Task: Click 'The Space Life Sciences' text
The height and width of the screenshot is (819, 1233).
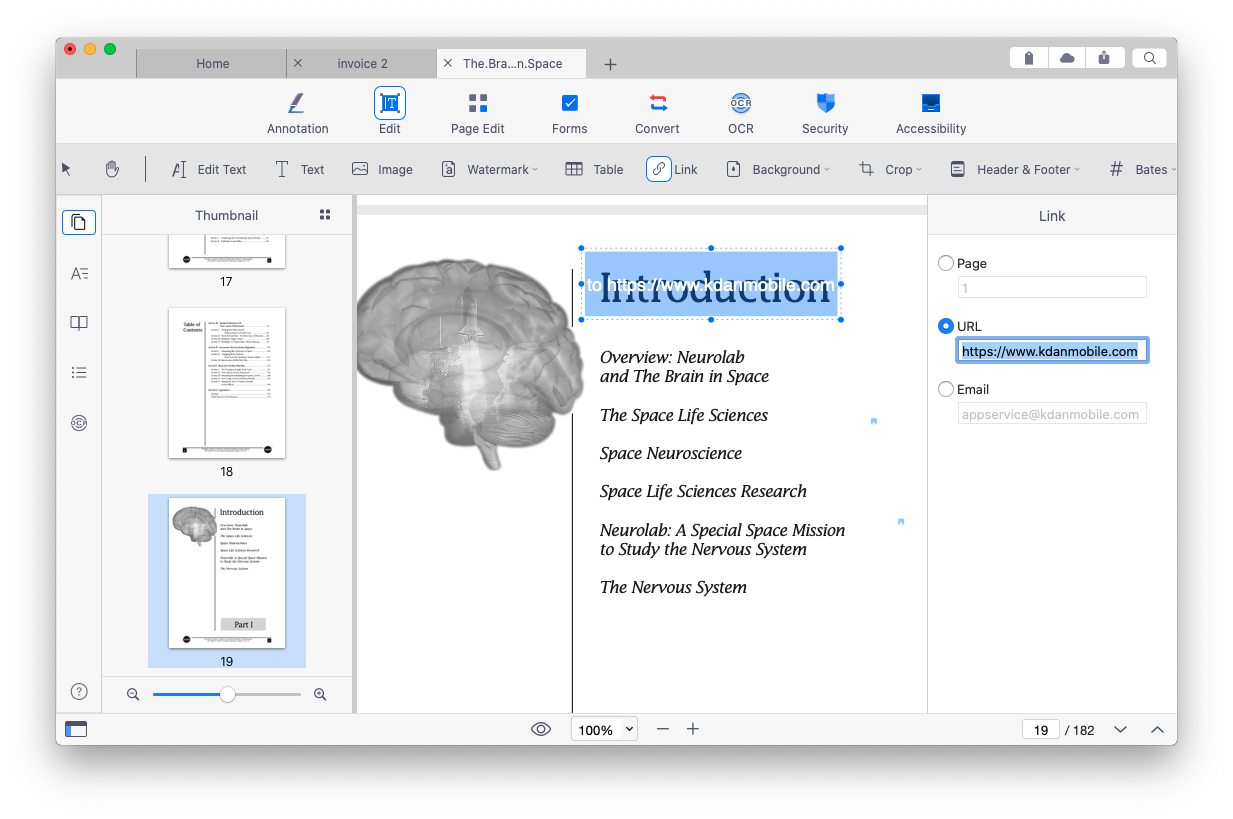Action: 684,415
